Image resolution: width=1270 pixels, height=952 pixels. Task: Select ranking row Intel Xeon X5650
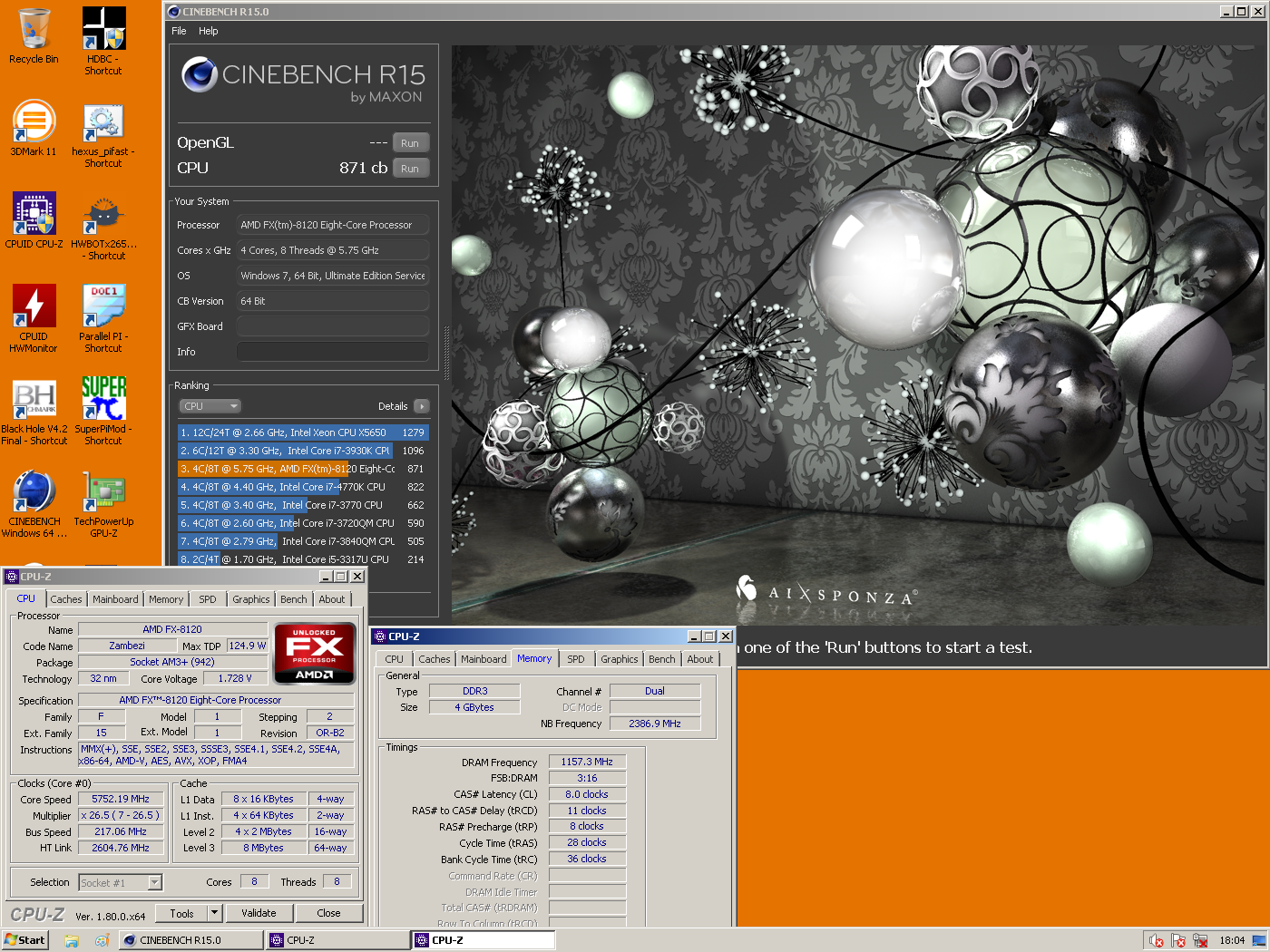pyautogui.click(x=303, y=432)
